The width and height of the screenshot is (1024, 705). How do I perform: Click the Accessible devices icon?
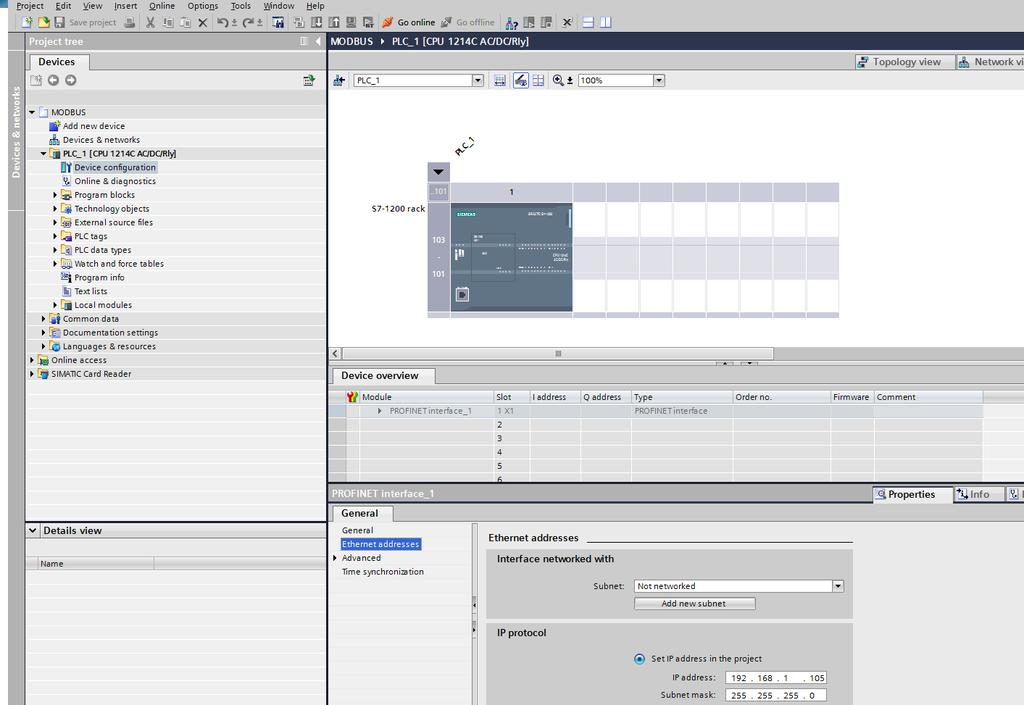pyautogui.click(x=511, y=22)
